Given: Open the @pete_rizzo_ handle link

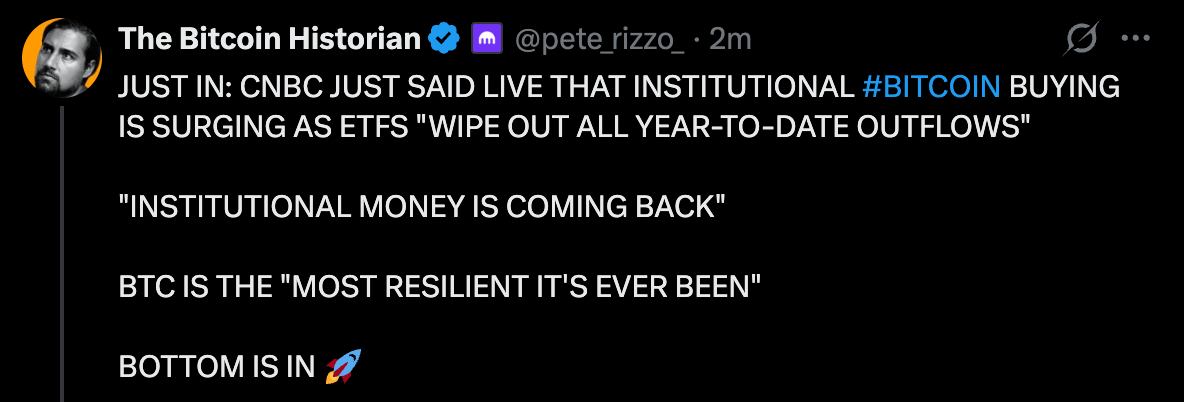Looking at the screenshot, I should tap(598, 40).
